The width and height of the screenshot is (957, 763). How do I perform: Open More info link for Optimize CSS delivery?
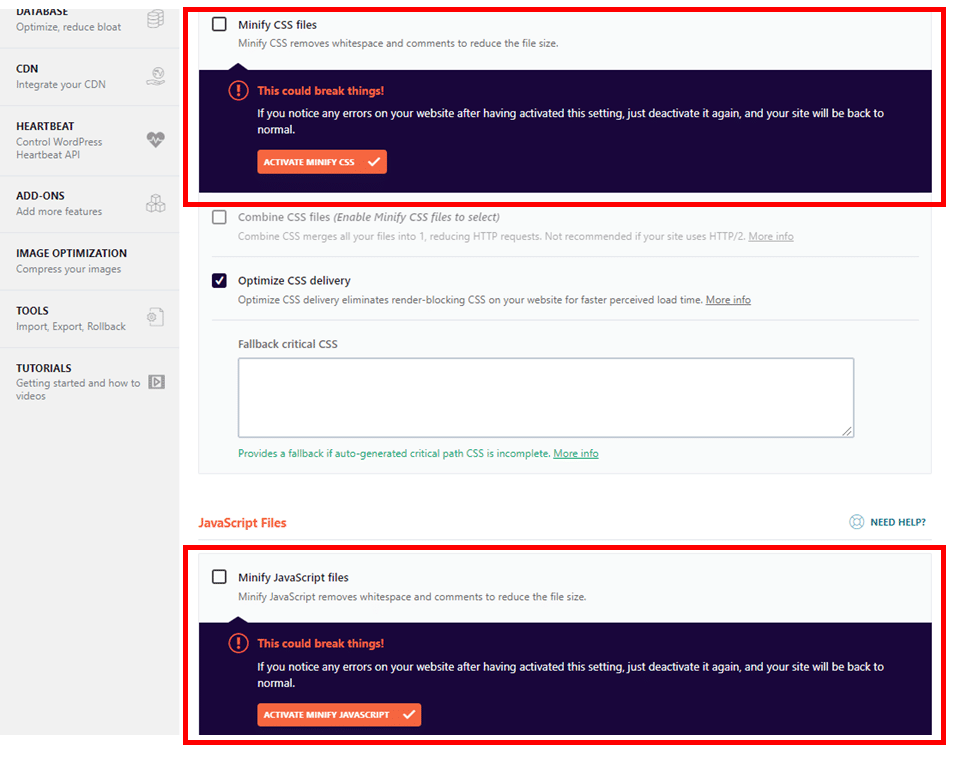pyautogui.click(x=728, y=300)
